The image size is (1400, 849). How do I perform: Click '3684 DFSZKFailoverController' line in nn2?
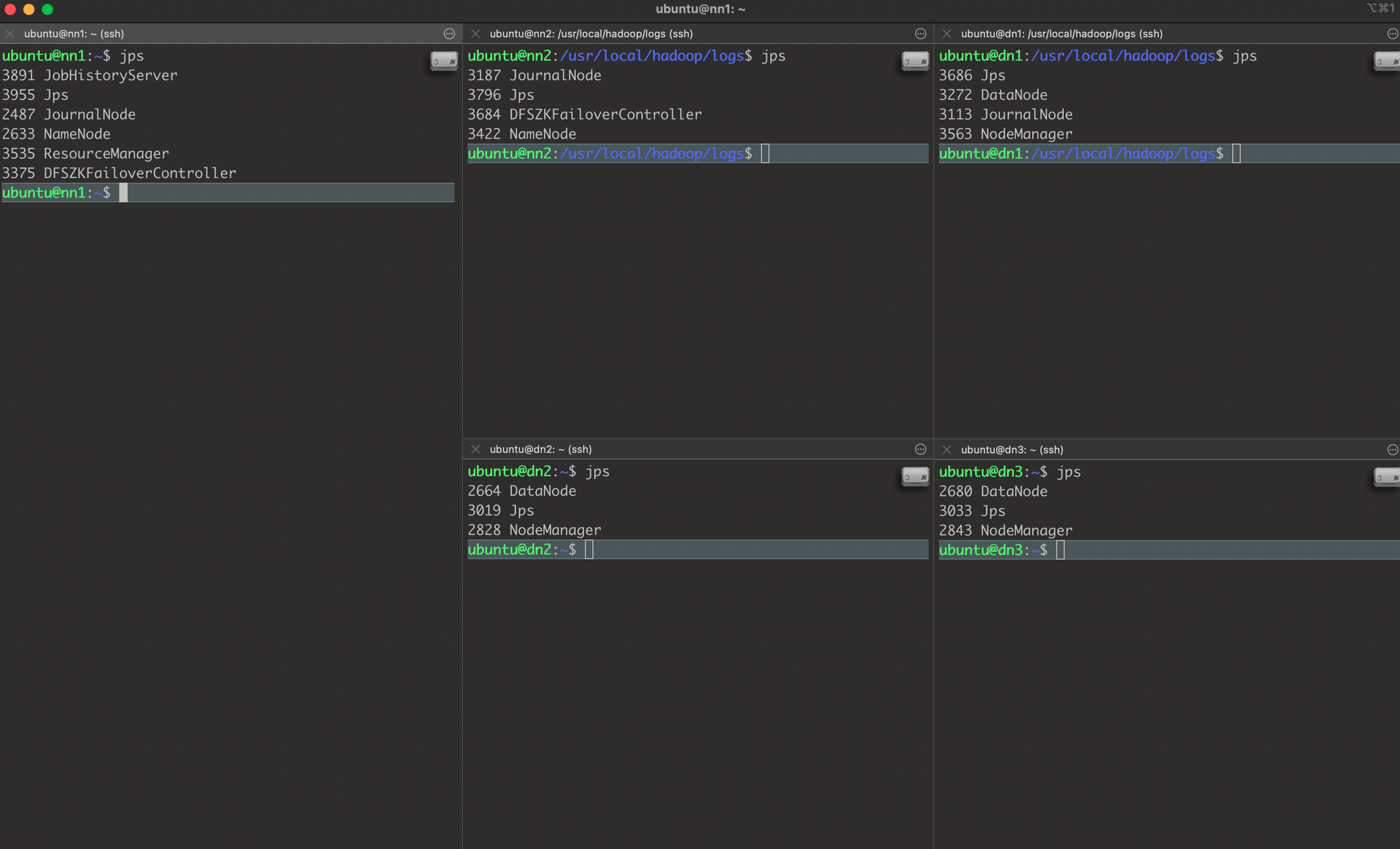click(x=585, y=115)
